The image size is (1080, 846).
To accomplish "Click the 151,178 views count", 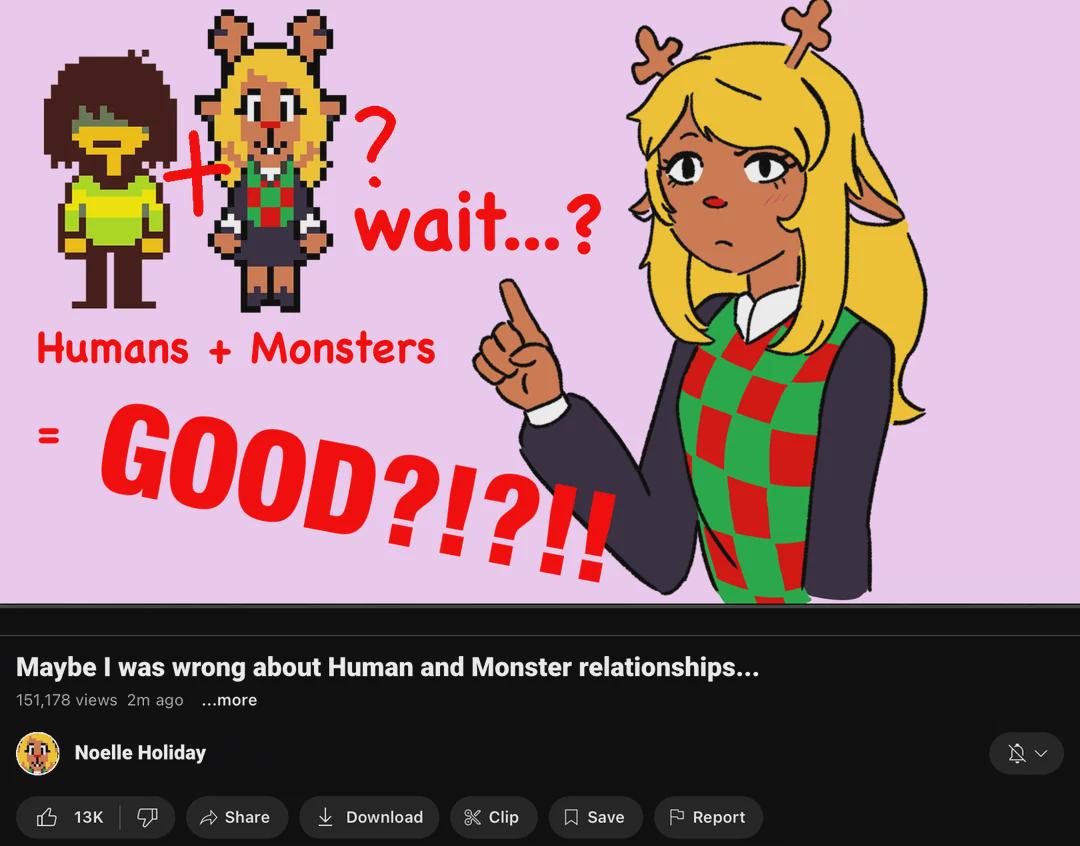I will tap(66, 700).
